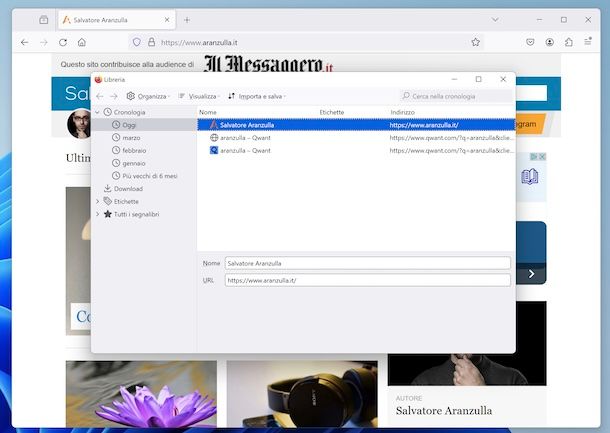
Task: Click the Sony headphones article thumbnail
Action: 302,394
